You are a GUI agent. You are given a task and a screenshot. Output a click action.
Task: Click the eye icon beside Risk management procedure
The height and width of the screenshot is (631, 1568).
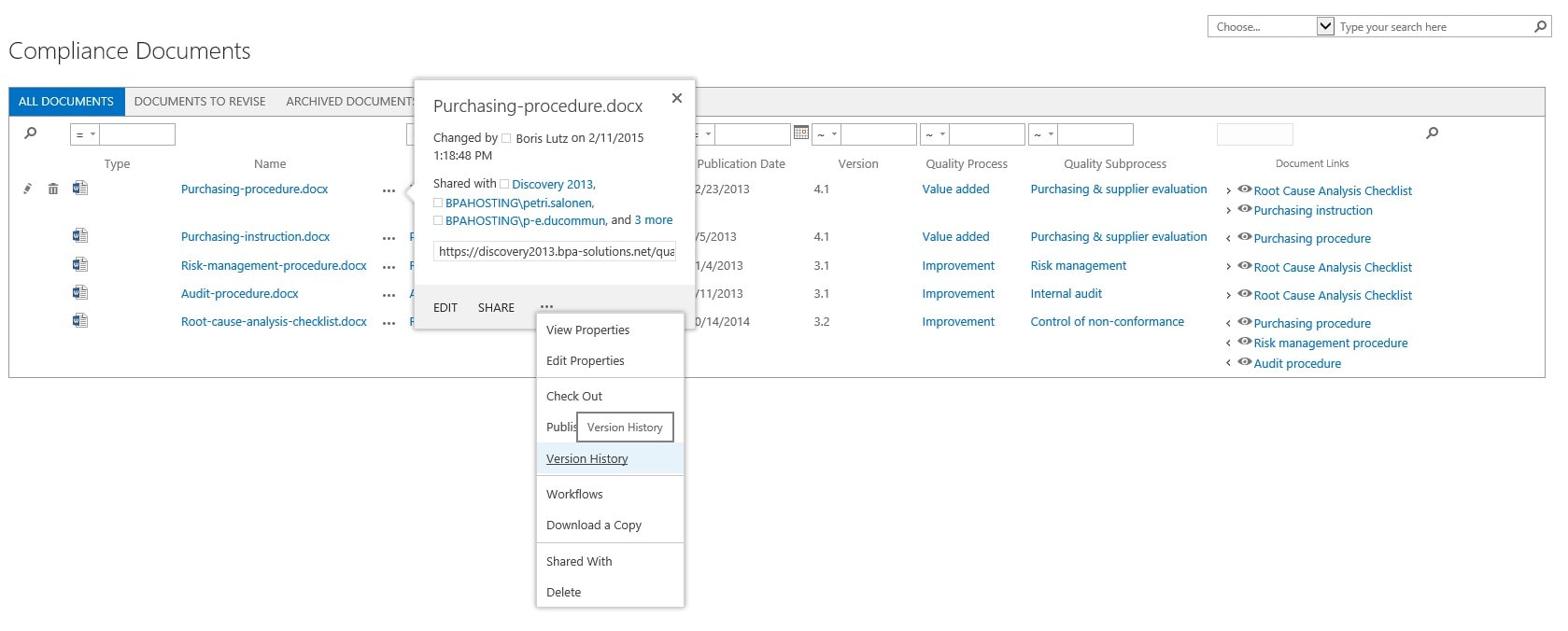(1244, 342)
